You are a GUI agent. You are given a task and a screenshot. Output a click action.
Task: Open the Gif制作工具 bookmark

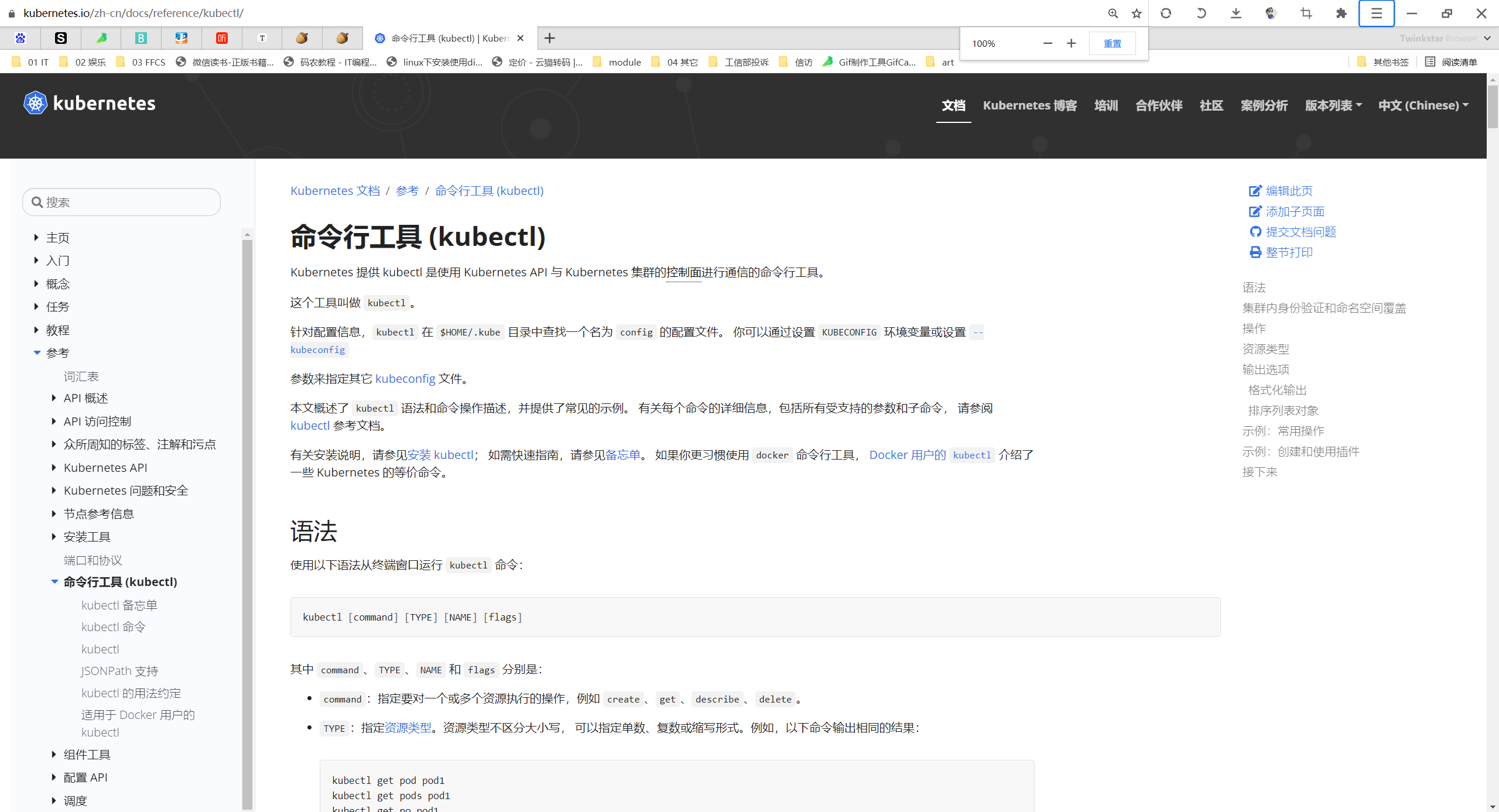(869, 62)
